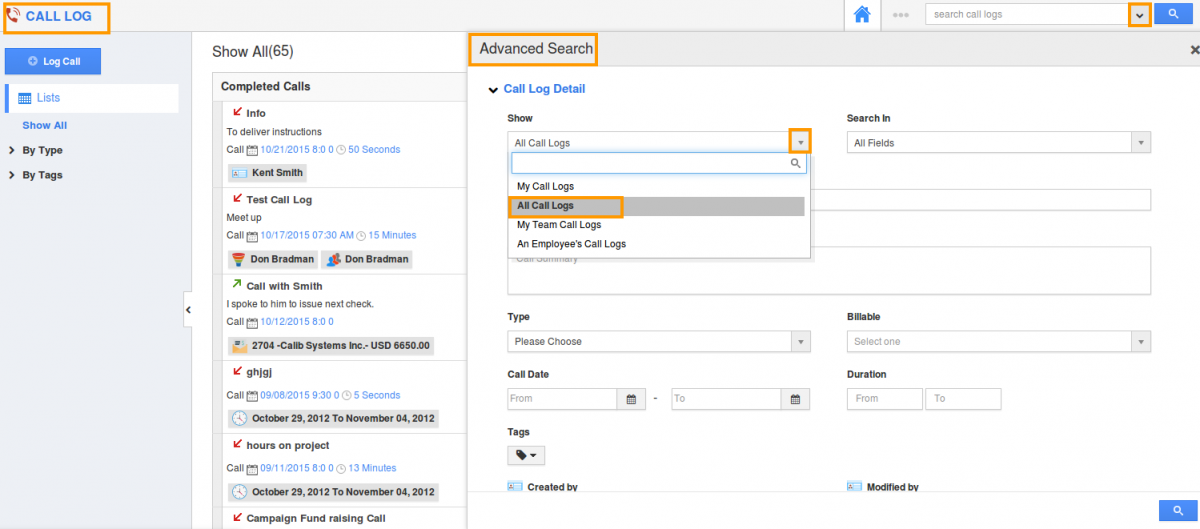Screen dimensions: 1200x529
Task: Expand the By Type tree item
Action: [x=42, y=151]
